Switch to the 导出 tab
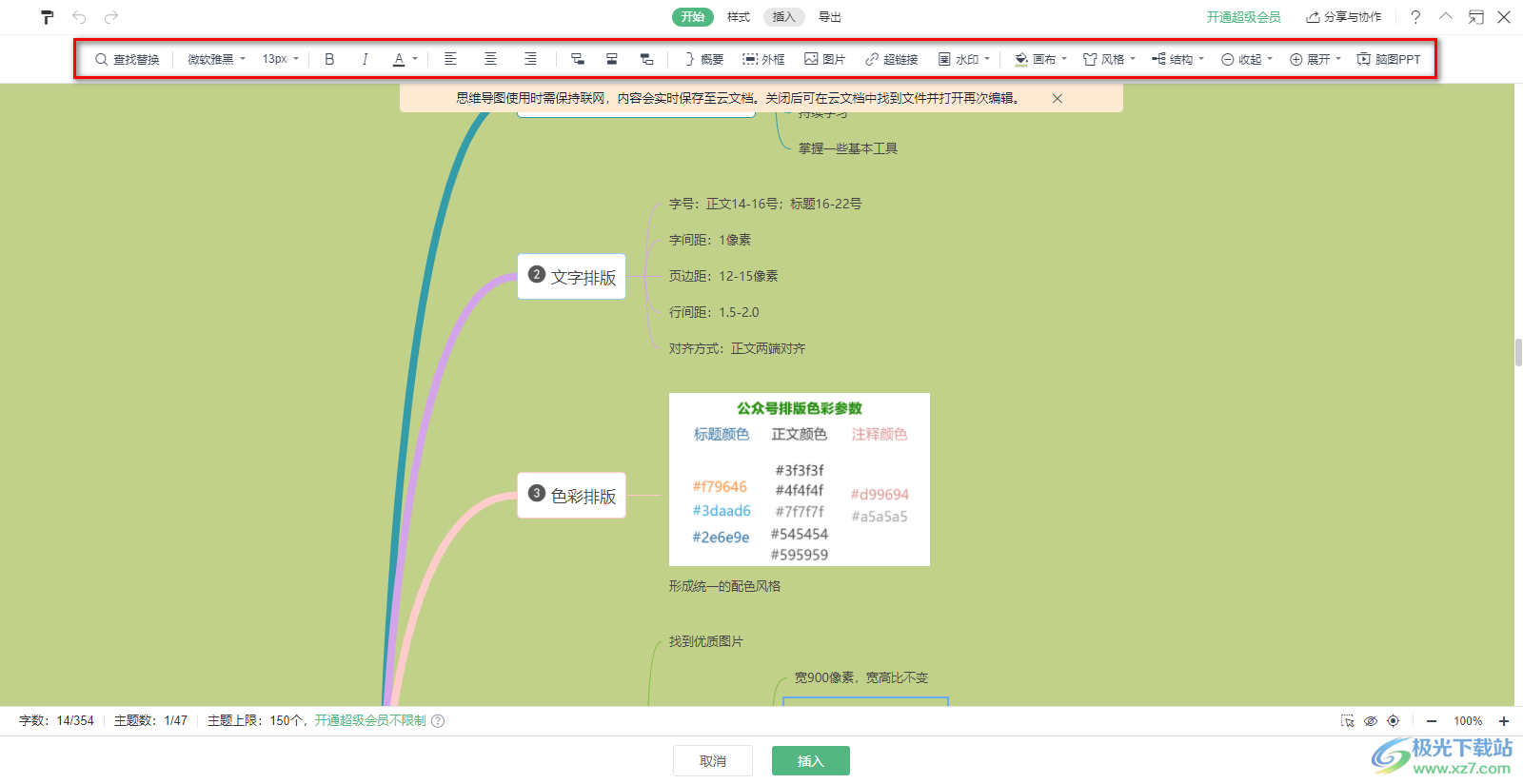 pos(830,17)
